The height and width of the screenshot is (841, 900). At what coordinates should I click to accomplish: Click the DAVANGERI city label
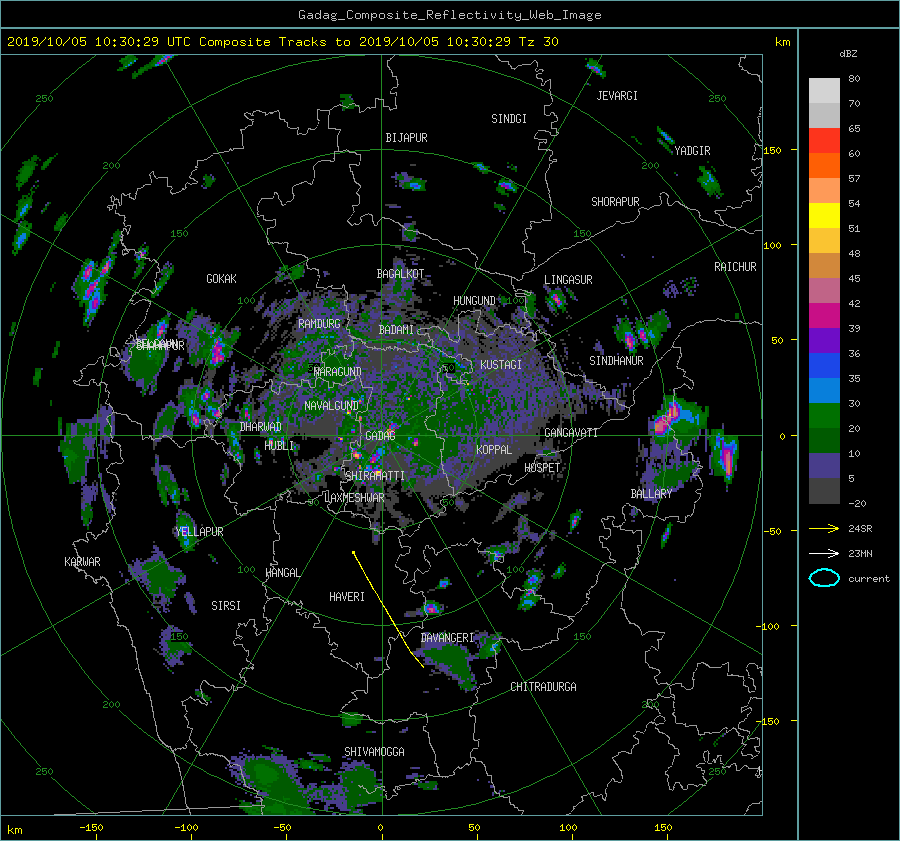(447, 638)
